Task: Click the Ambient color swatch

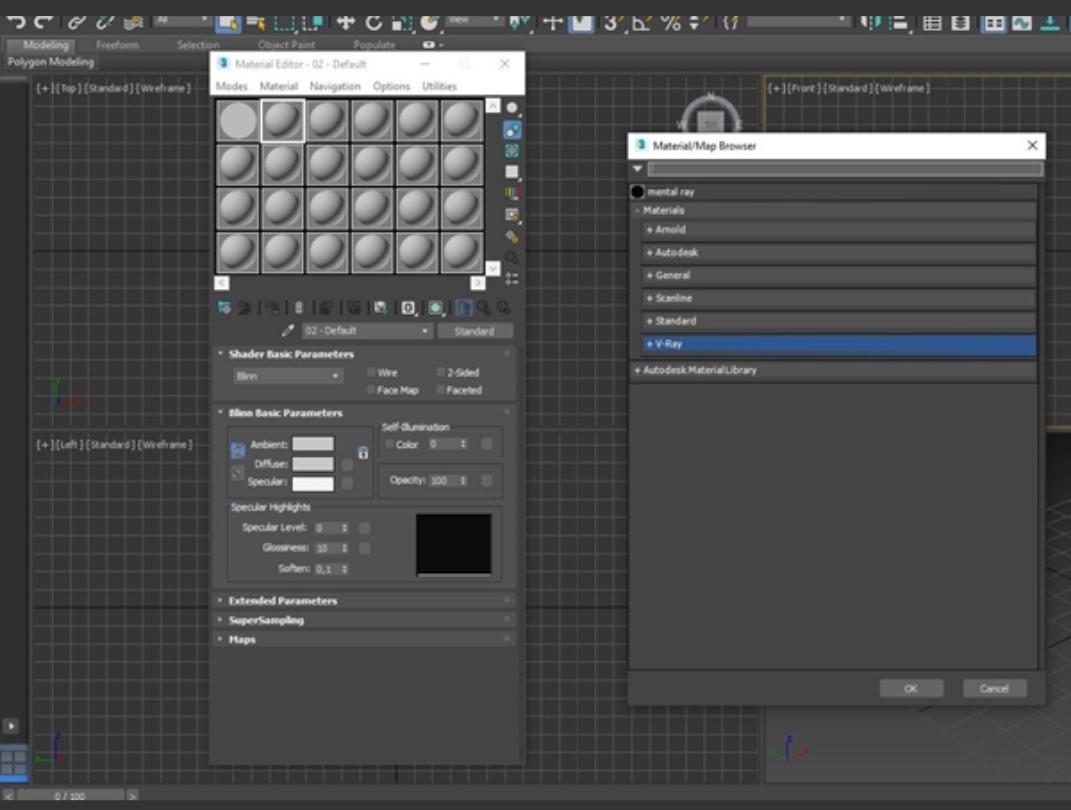Action: pyautogui.click(x=313, y=444)
